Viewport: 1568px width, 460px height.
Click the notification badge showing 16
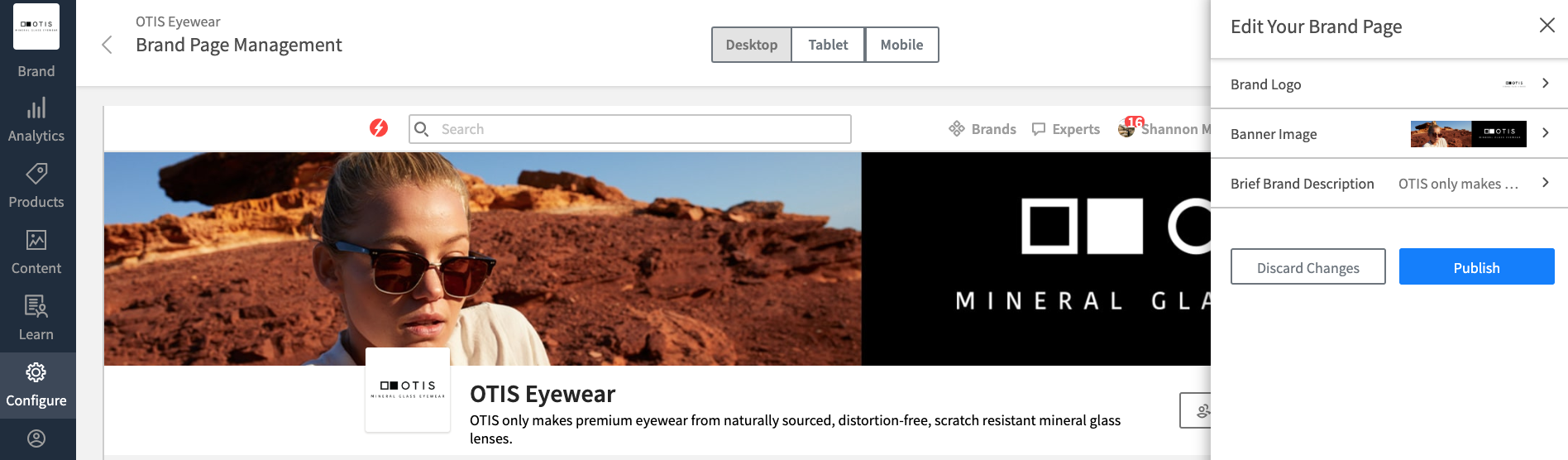1135,122
